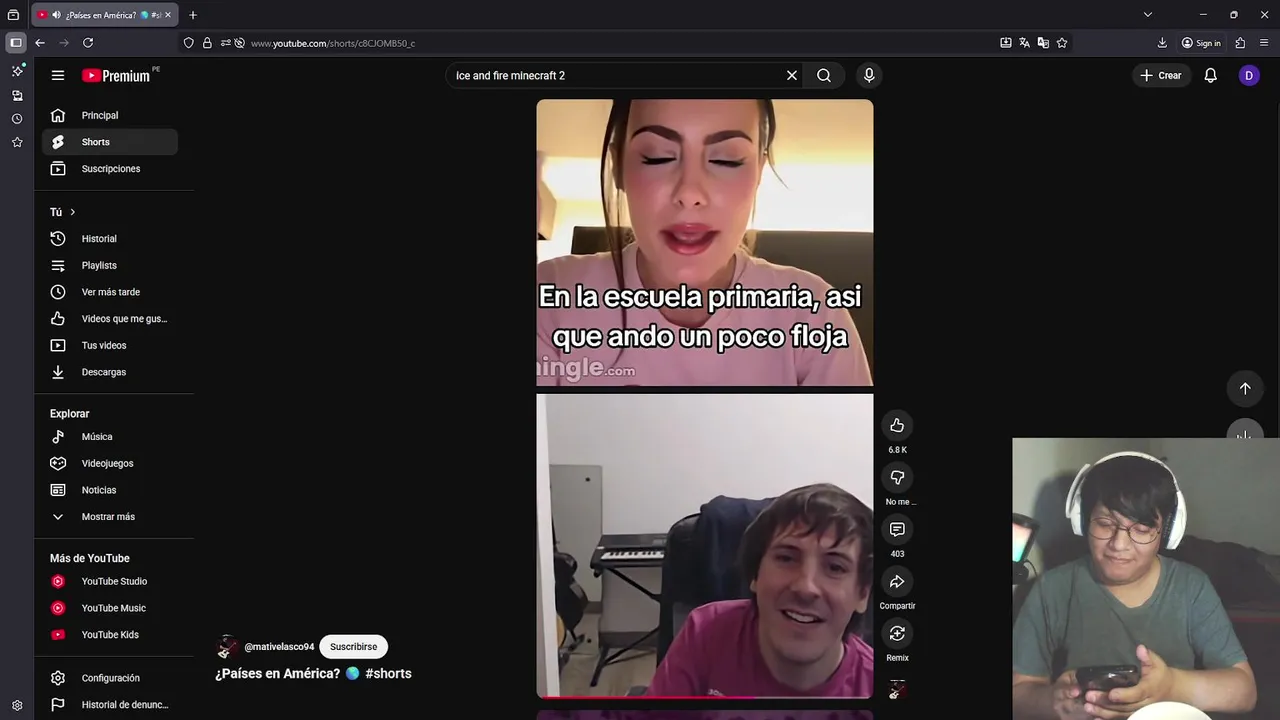Open the sound thumbnail under Remix
The width and height of the screenshot is (1280, 720).
[897, 689]
